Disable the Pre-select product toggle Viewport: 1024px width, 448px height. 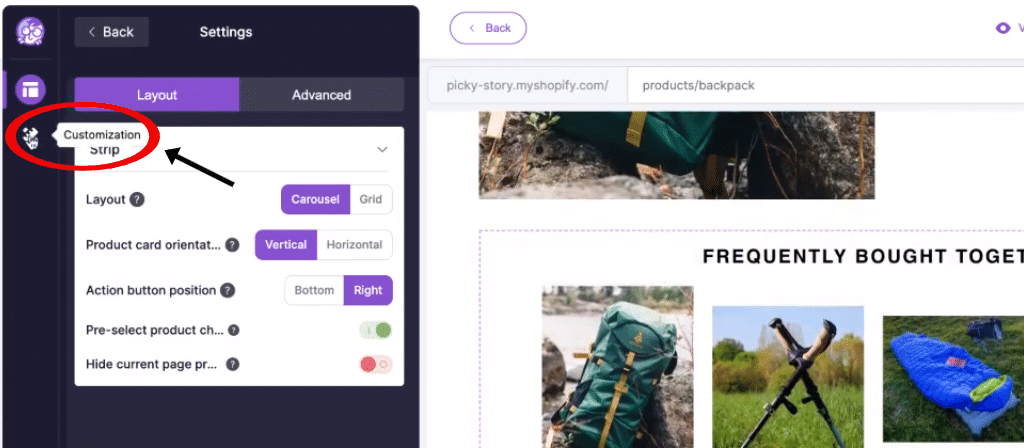tap(376, 330)
